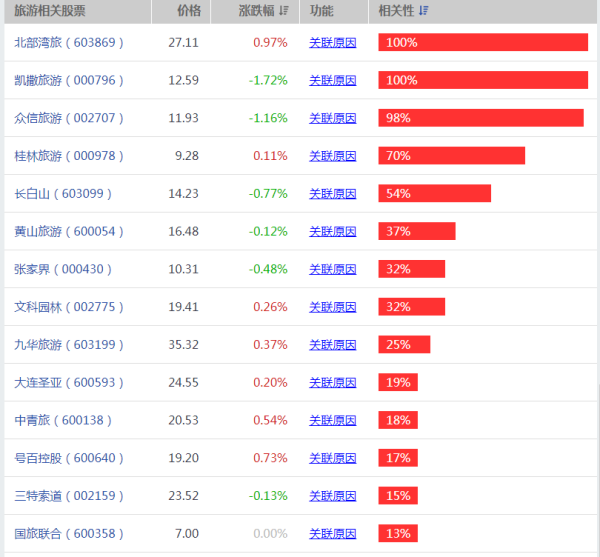The image size is (600, 557).
Task: Open 关联原因 link for 众信旅游
Action: pyautogui.click(x=333, y=118)
